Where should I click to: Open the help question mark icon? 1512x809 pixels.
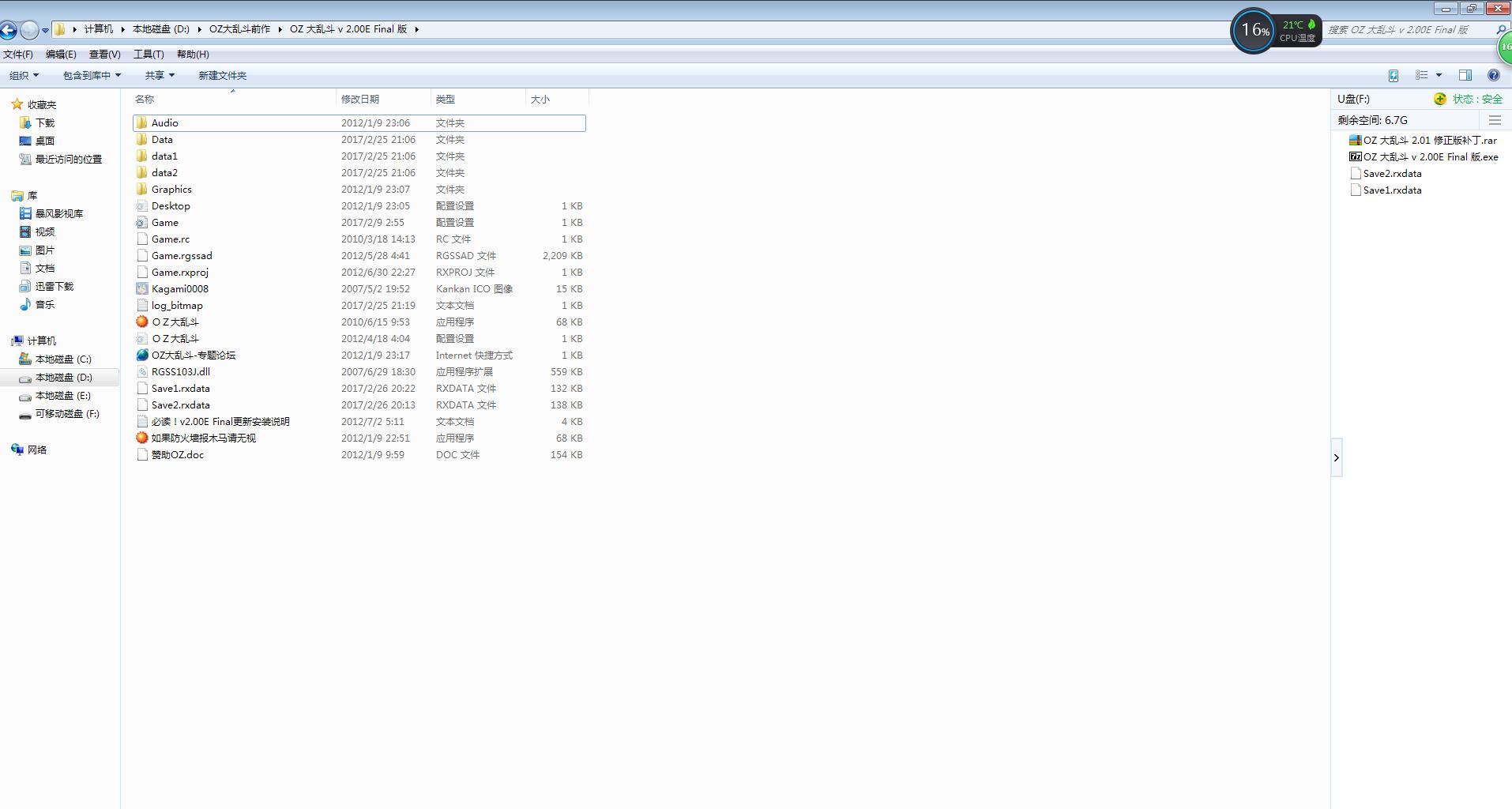(x=1493, y=75)
